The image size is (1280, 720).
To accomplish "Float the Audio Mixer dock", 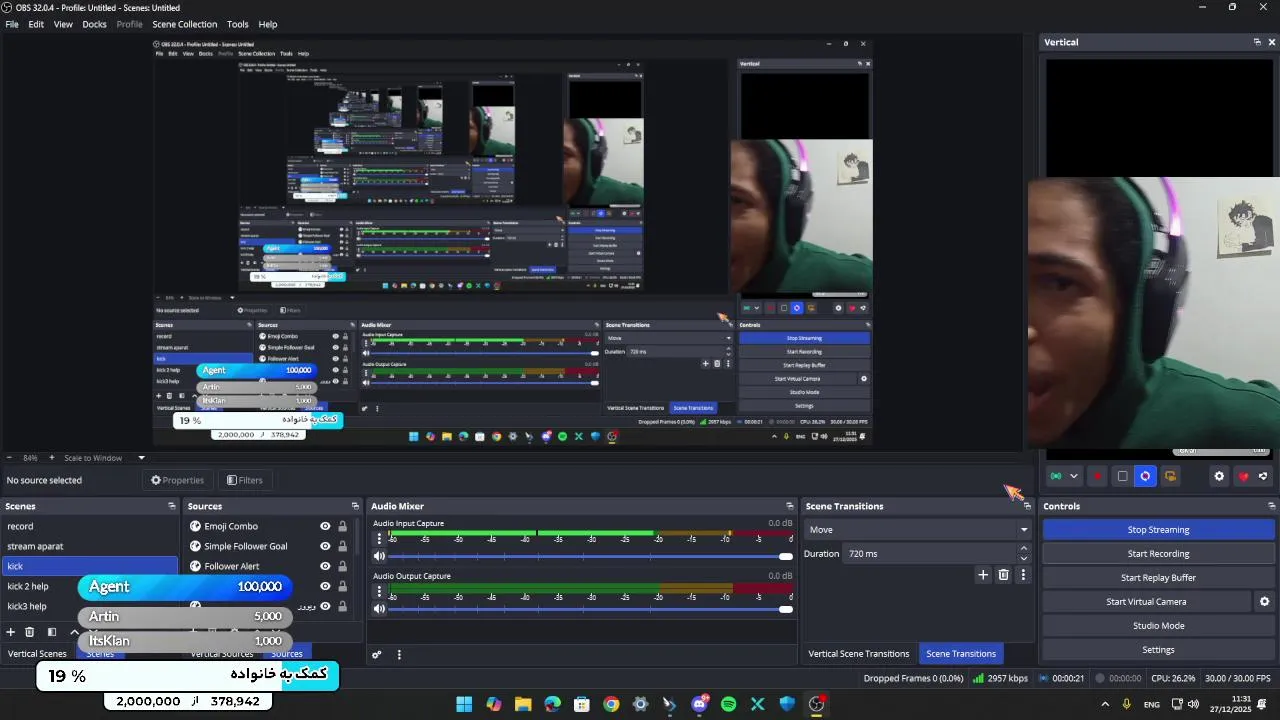I will click(790, 506).
